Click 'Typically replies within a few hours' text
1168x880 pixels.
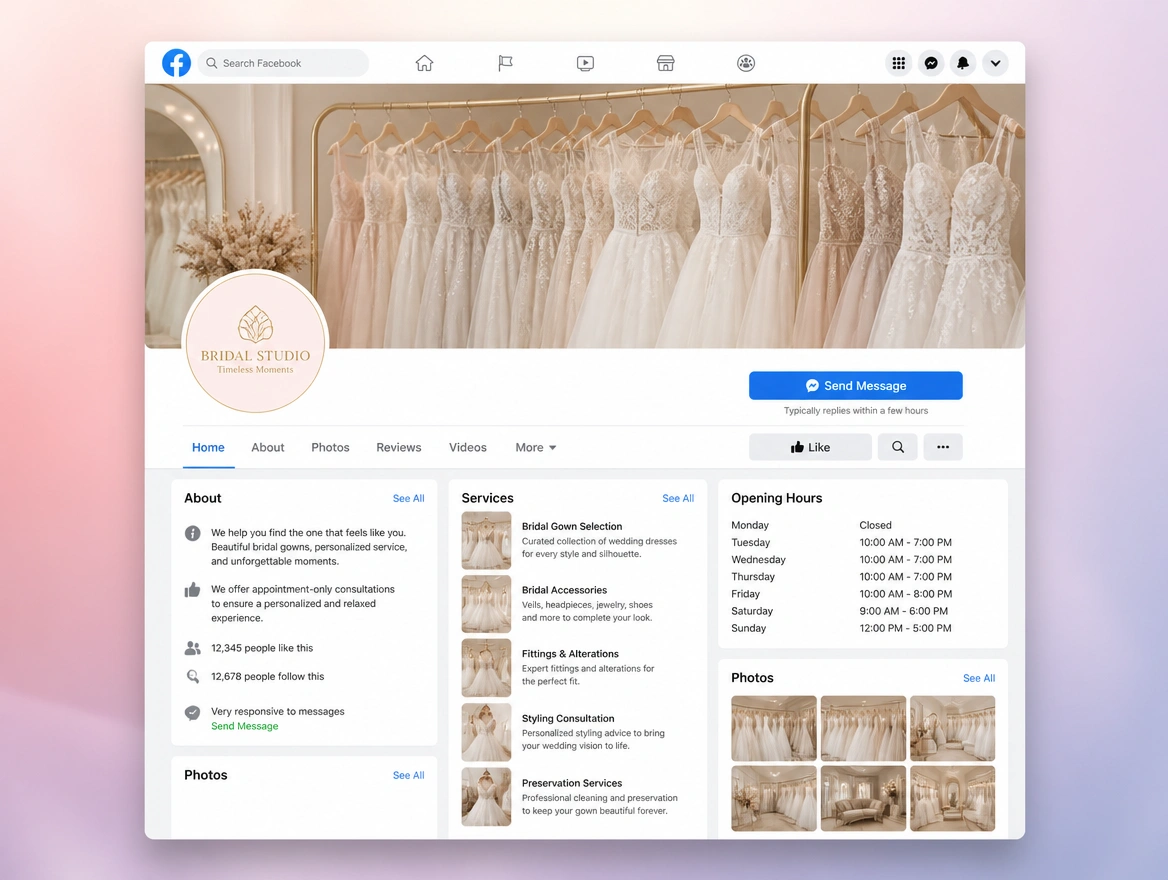point(856,411)
